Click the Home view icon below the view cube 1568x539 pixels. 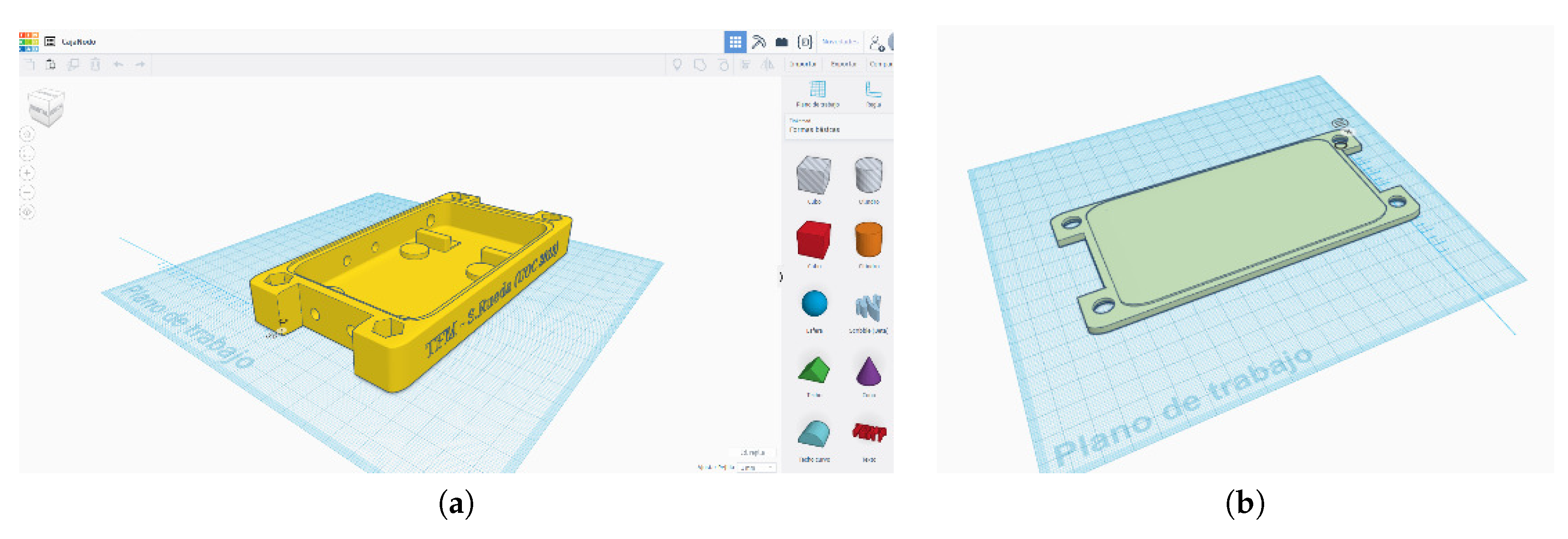(27, 134)
